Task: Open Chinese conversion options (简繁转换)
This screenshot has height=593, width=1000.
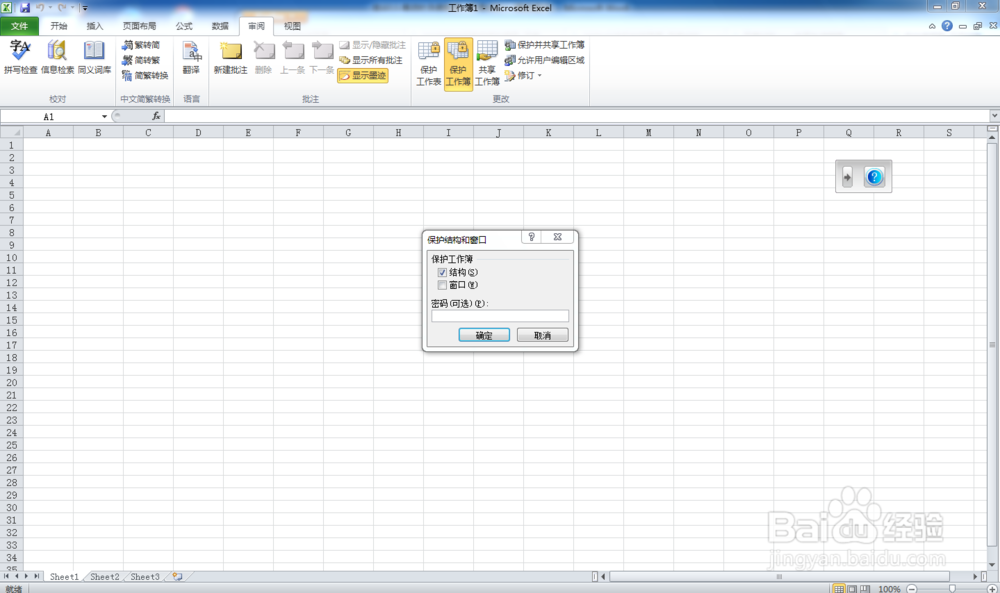Action: click(x=145, y=75)
